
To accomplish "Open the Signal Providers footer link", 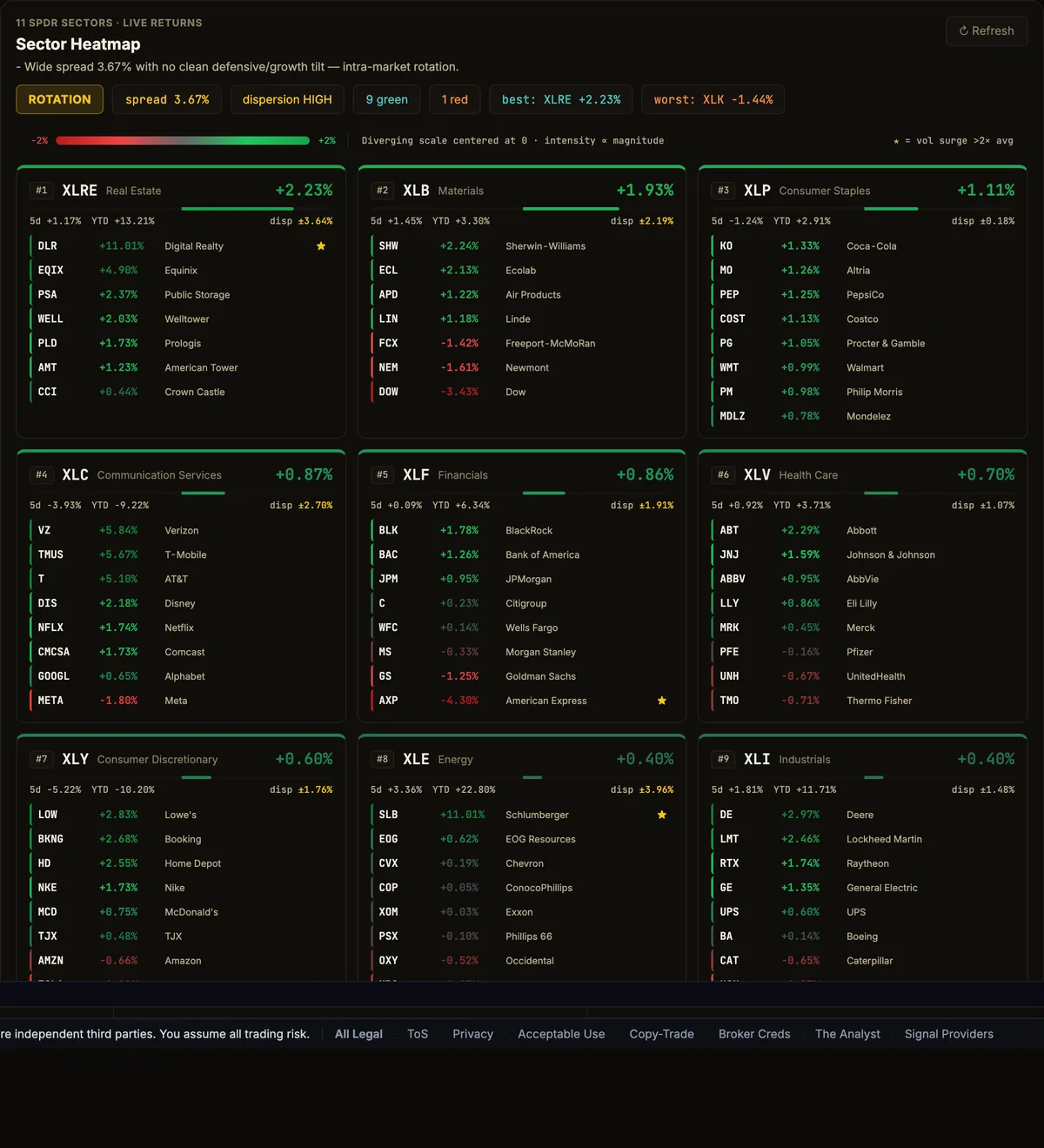I will 949,1034.
